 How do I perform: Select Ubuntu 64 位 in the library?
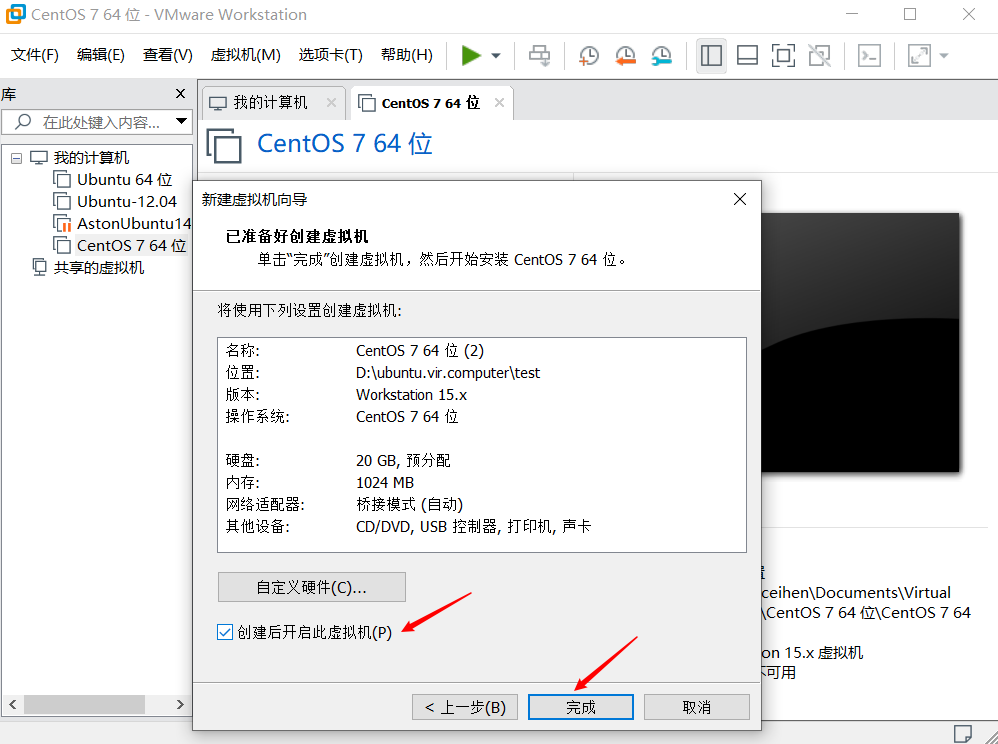pyautogui.click(x=125, y=180)
